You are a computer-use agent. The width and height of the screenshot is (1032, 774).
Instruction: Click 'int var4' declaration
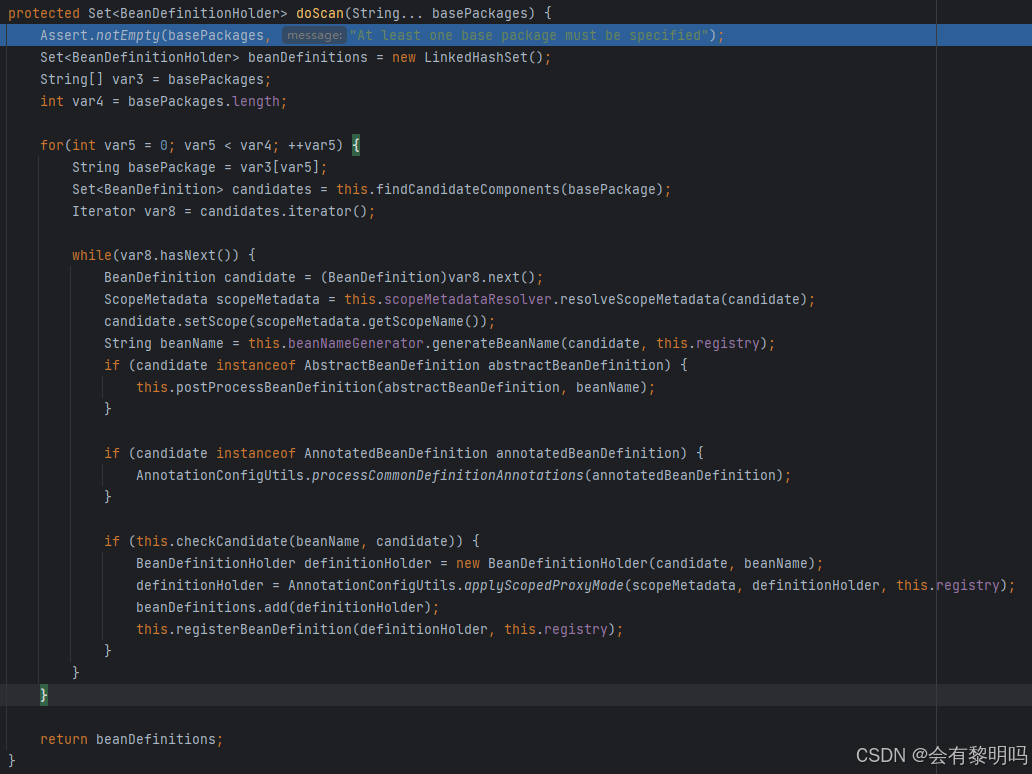coord(72,101)
